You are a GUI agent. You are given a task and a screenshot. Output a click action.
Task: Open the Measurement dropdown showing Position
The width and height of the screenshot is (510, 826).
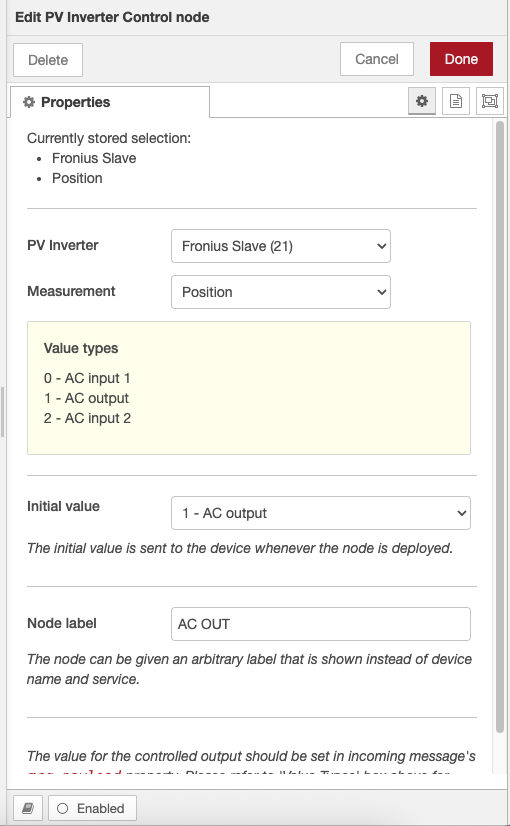(281, 292)
